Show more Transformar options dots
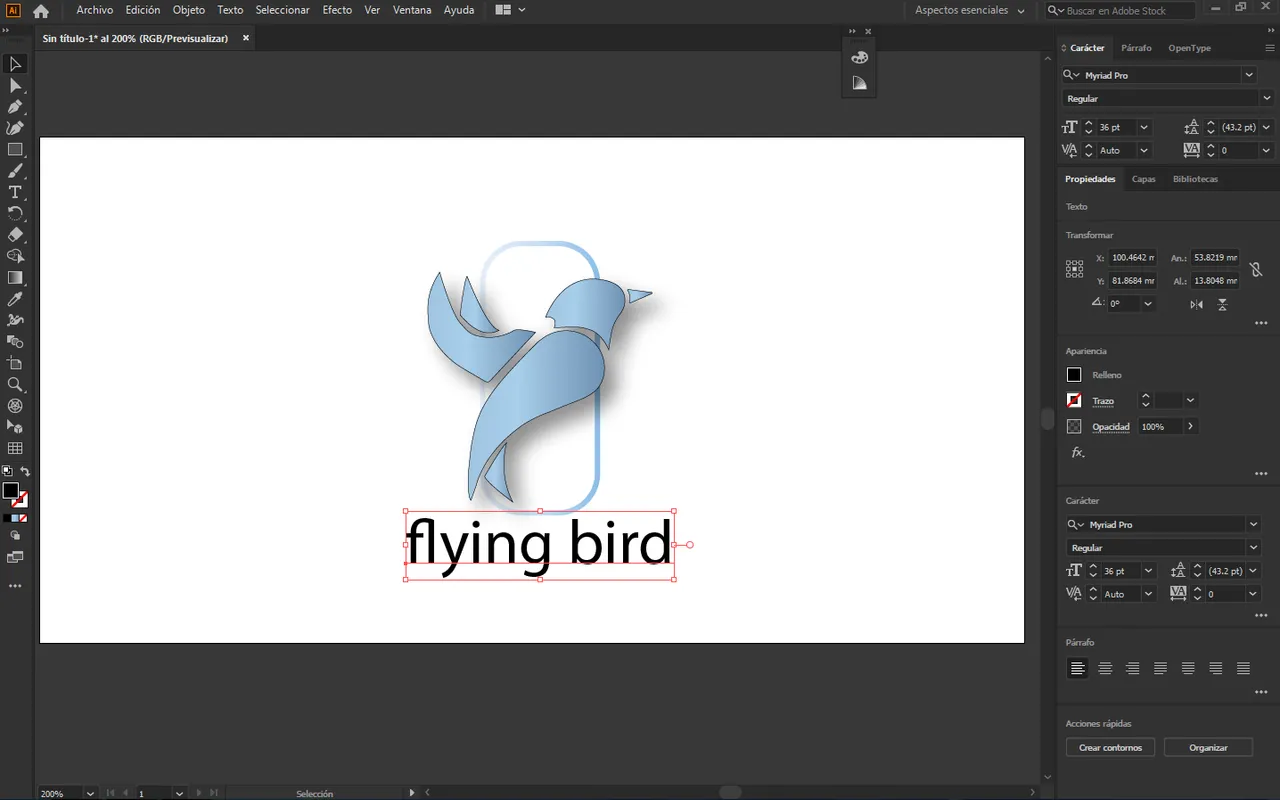This screenshot has width=1280, height=800. [x=1261, y=324]
